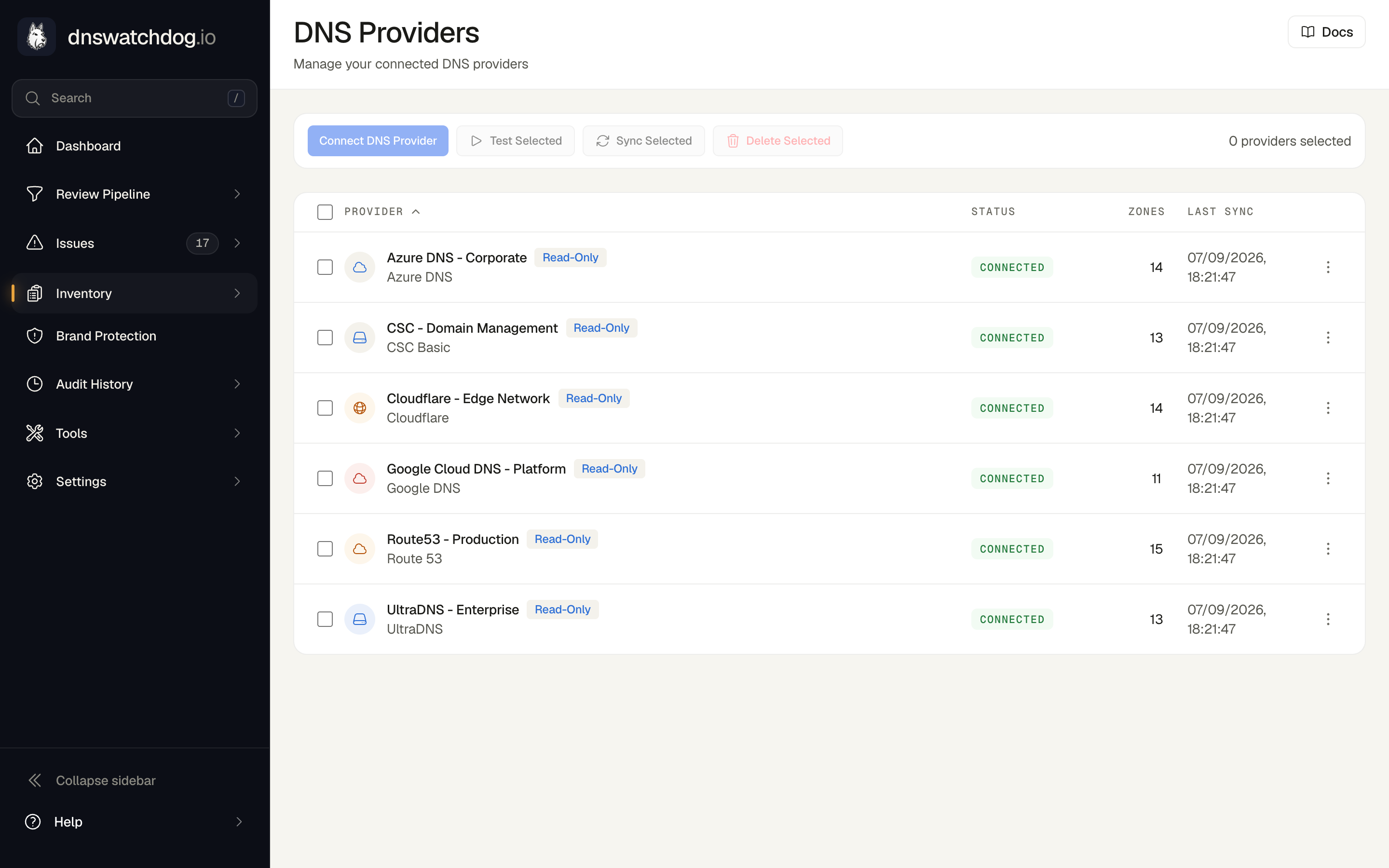Viewport: 1389px width, 868px height.
Task: Tick the Google Cloud DNS - Platform checkbox
Action: tap(325, 478)
